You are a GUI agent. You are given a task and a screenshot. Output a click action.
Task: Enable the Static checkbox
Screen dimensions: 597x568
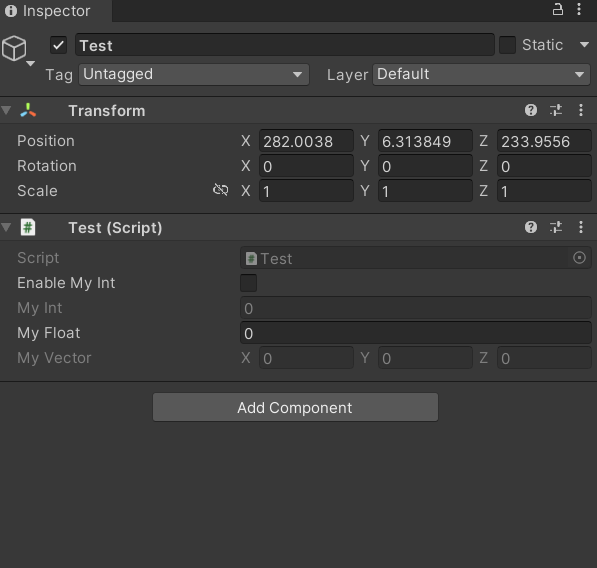pyautogui.click(x=507, y=45)
